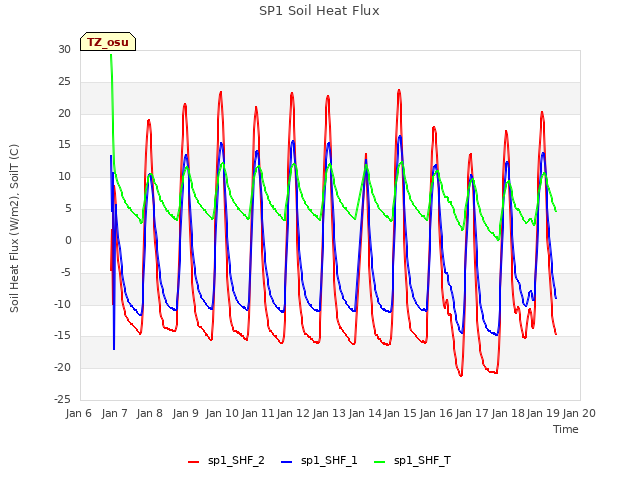Click the blue sp1_SHF_1 legend swatch
This screenshot has height=480, width=640.
287,462
